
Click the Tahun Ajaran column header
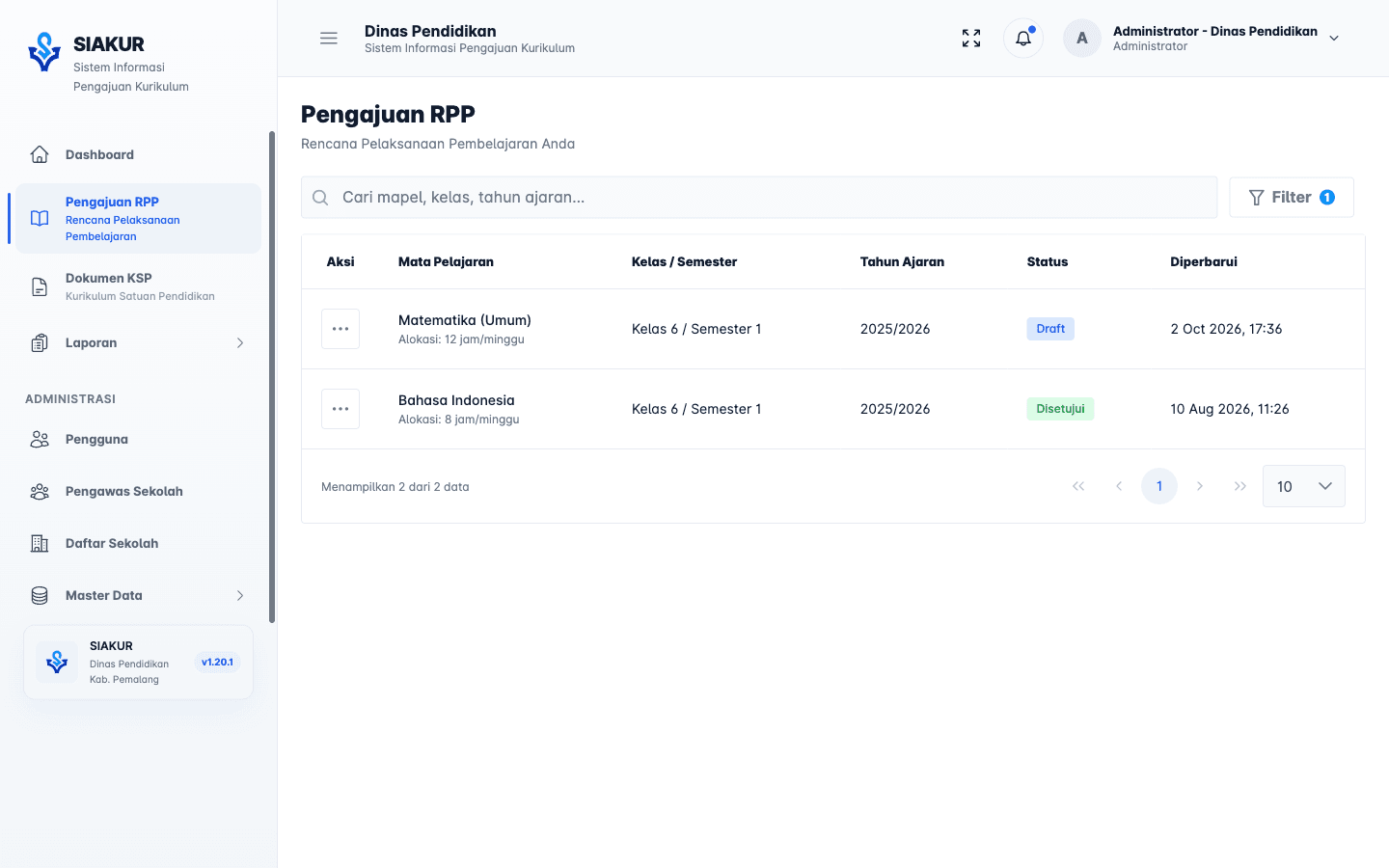(x=902, y=262)
